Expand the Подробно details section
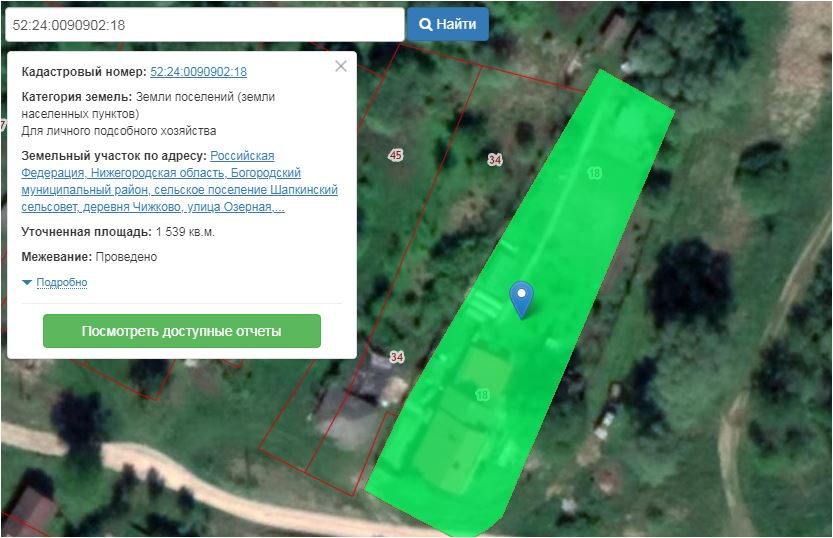Screen dimensions: 833x538 [x=62, y=283]
